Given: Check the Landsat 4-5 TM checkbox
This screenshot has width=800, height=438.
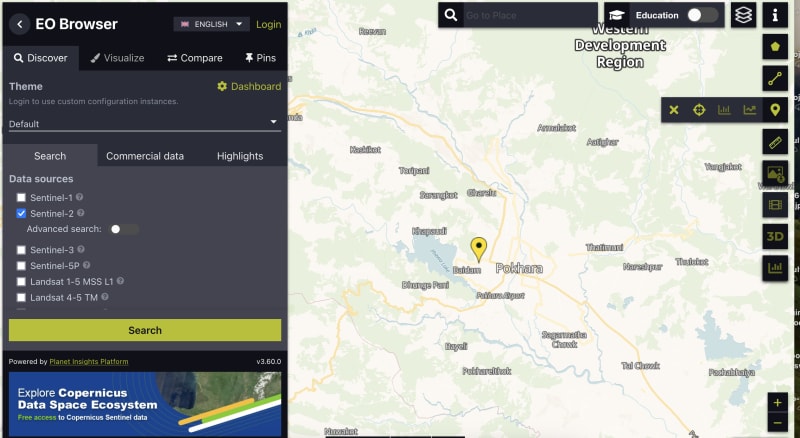Looking at the screenshot, I should point(21,297).
